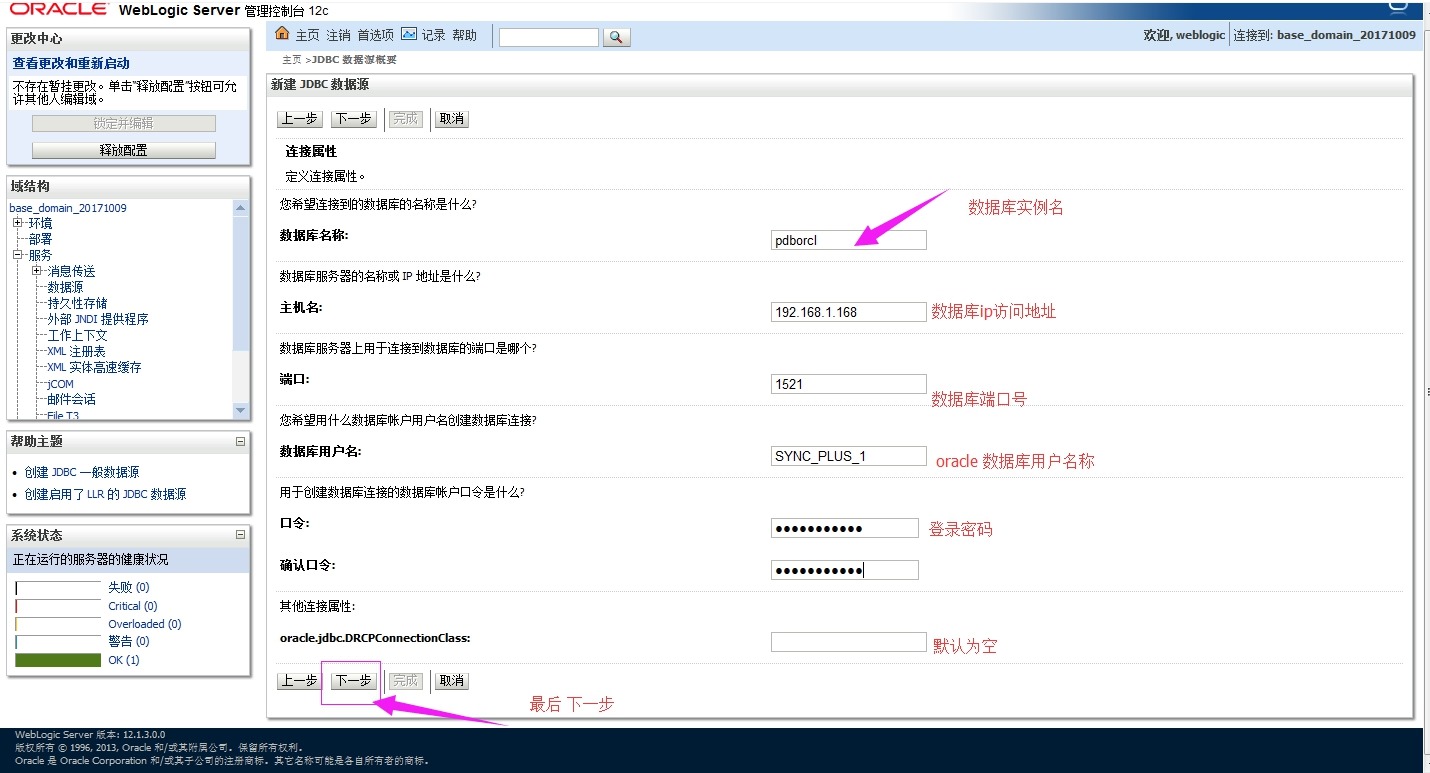The height and width of the screenshot is (773, 1430).
Task: Click the Overloaded (0) status link
Action: (144, 624)
